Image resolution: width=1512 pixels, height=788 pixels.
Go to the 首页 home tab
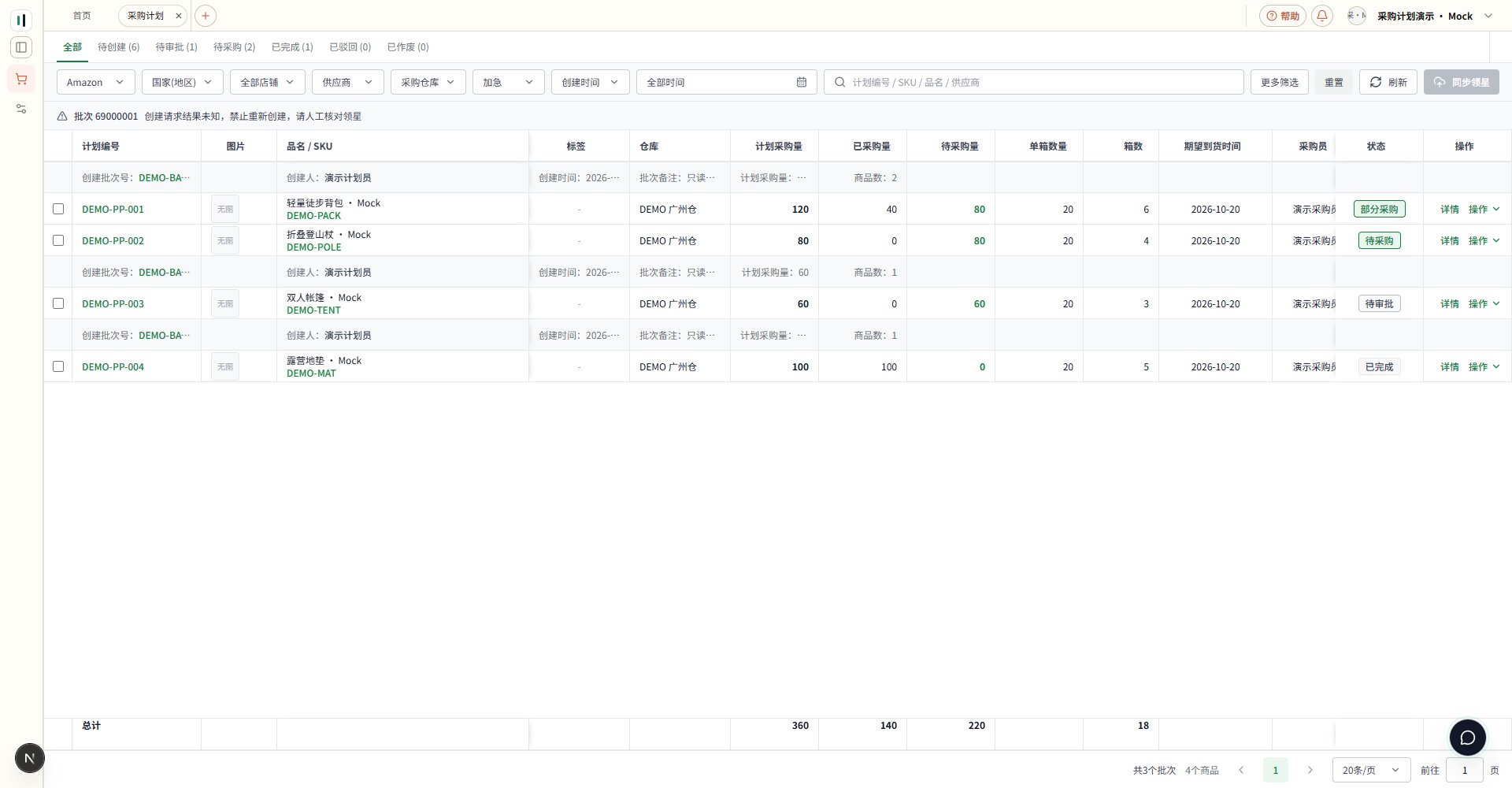point(82,16)
